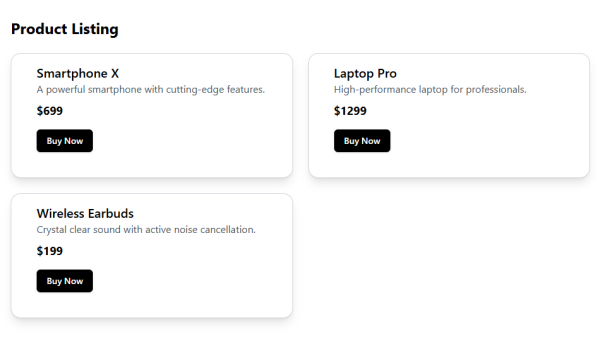
Task: Click the word 'Listing' in page heading
Action: pos(95,29)
